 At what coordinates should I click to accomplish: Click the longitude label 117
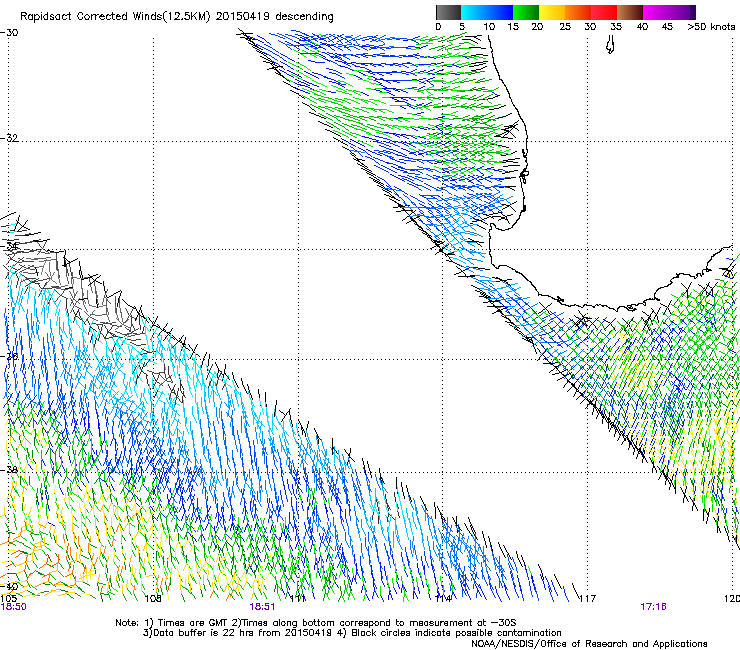coord(587,599)
